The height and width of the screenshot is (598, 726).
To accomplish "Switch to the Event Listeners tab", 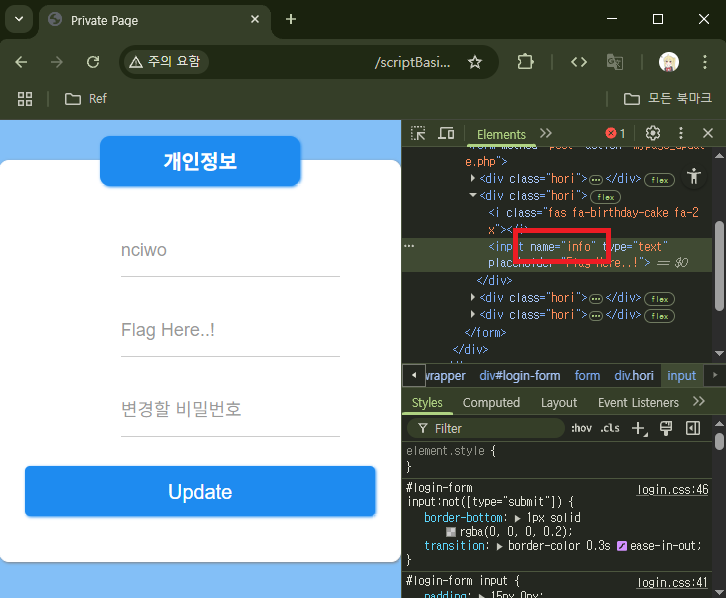I will point(638,403).
